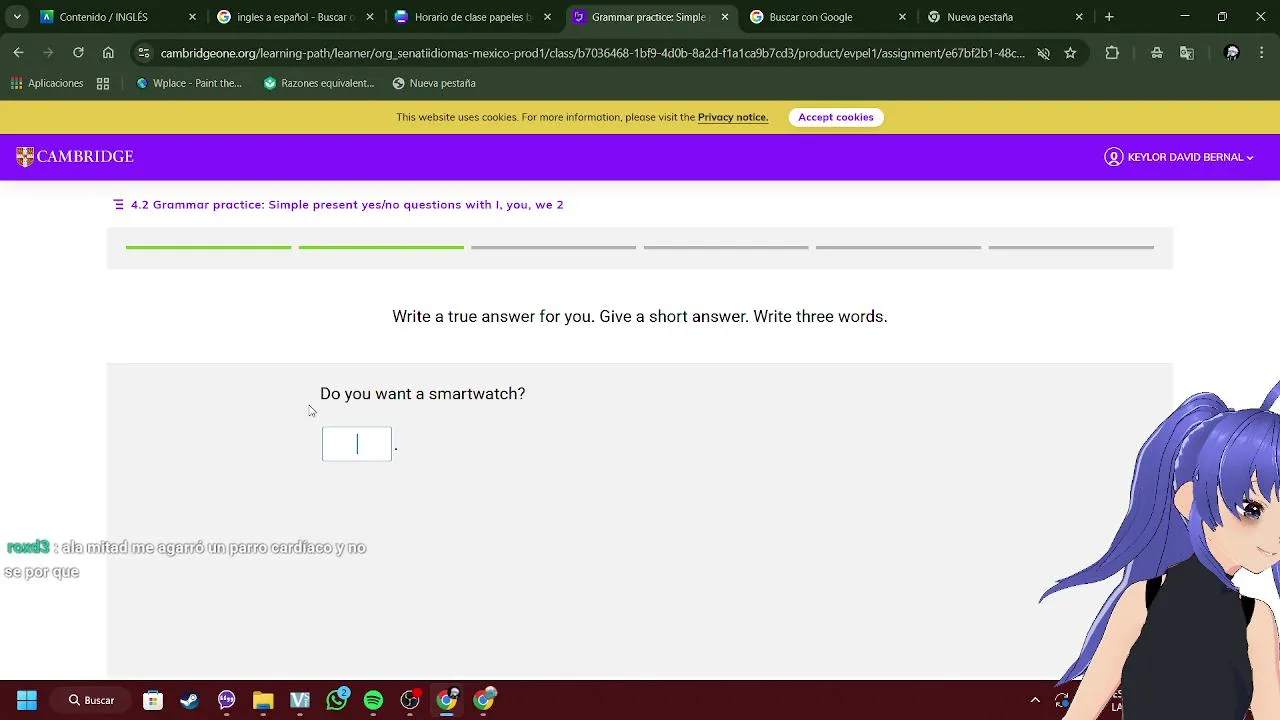Click the Windows Update tray icon

[x=1061, y=700]
